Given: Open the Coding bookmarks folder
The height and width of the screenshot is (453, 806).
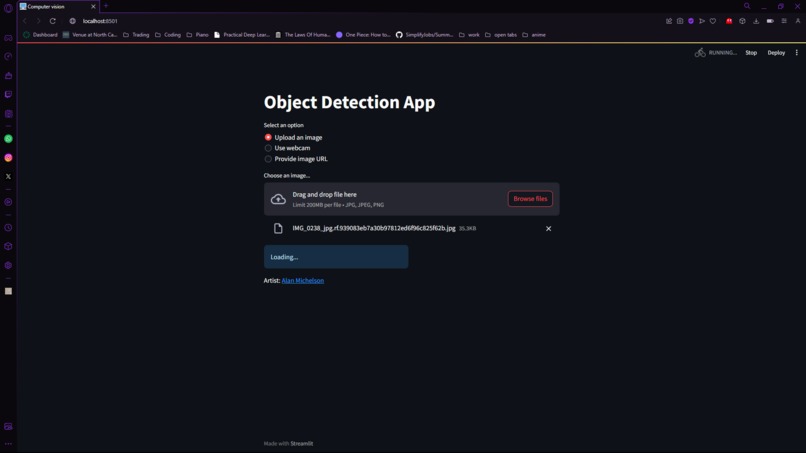Looking at the screenshot, I should click(x=168, y=35).
